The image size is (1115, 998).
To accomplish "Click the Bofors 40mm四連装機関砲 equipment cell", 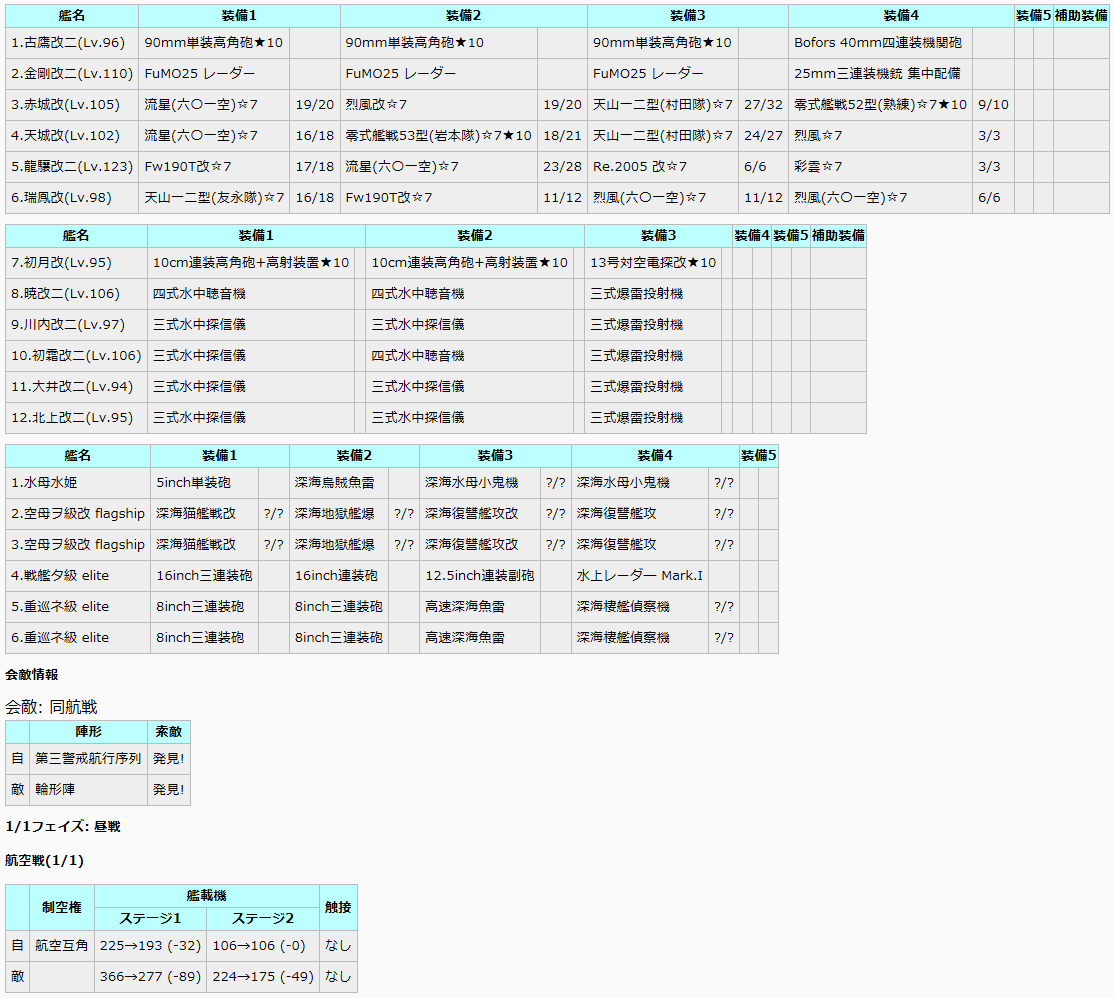I will (878, 43).
